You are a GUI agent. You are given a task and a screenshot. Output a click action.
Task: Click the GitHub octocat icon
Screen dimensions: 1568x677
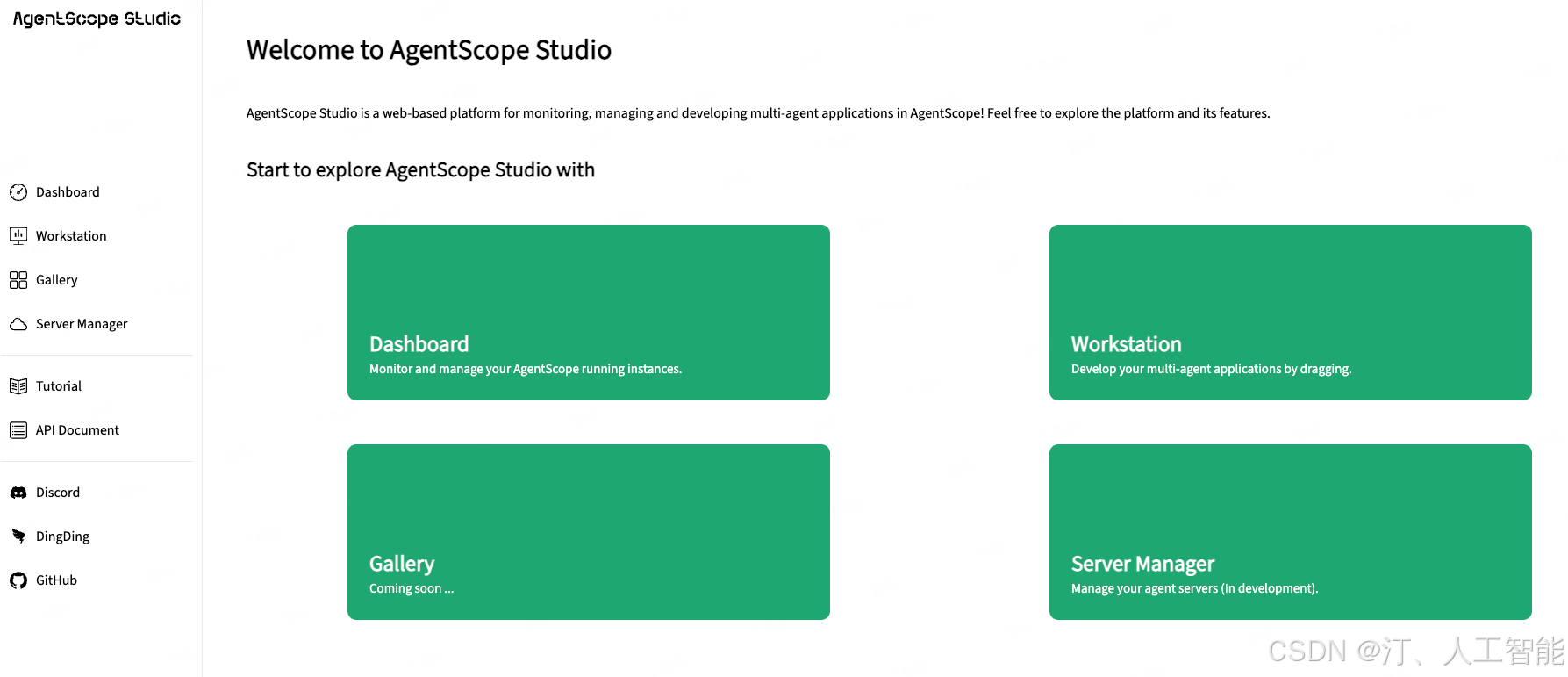pos(18,580)
